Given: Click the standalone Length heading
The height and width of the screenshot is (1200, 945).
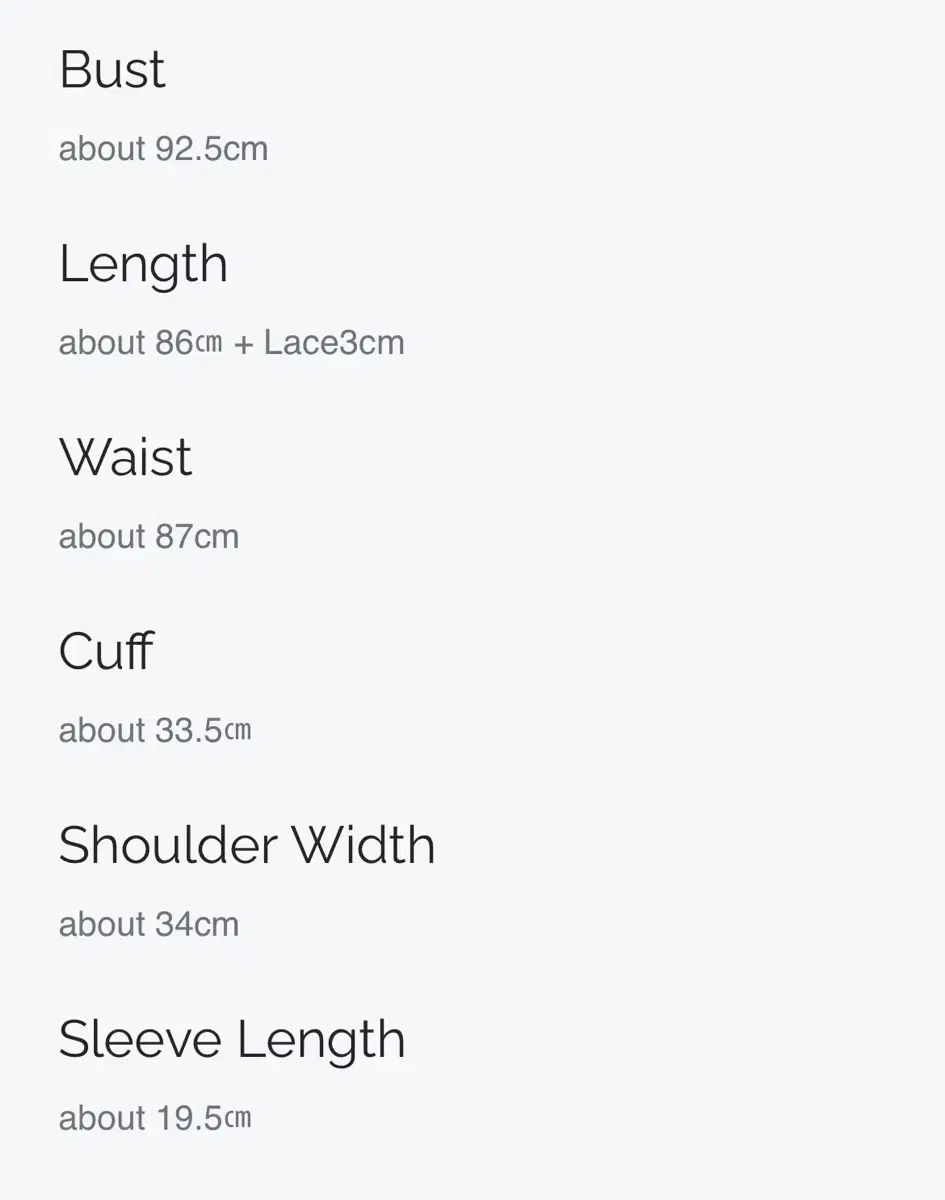Looking at the screenshot, I should click(143, 265).
